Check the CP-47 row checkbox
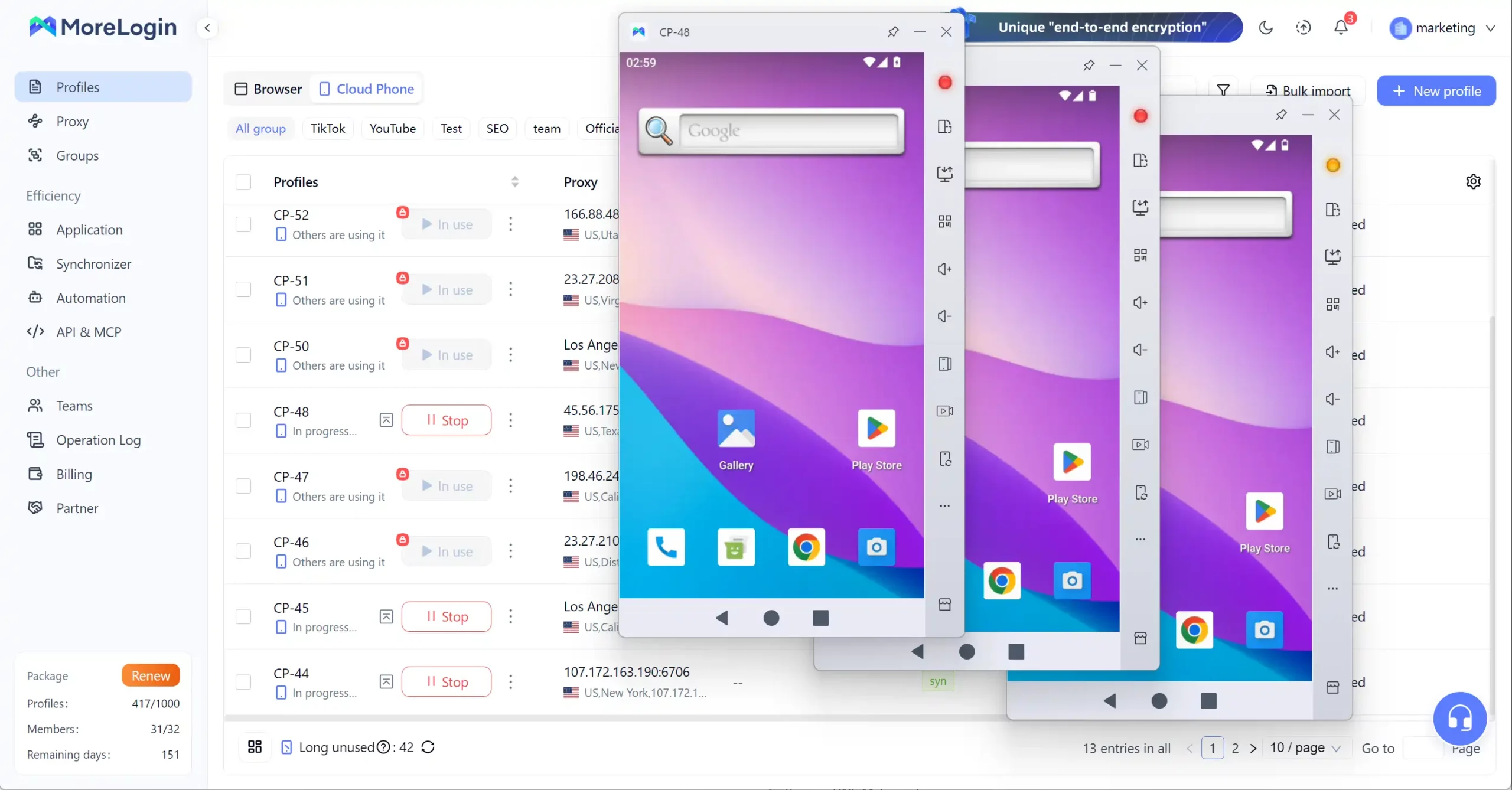The image size is (1512, 790). pyautogui.click(x=243, y=486)
